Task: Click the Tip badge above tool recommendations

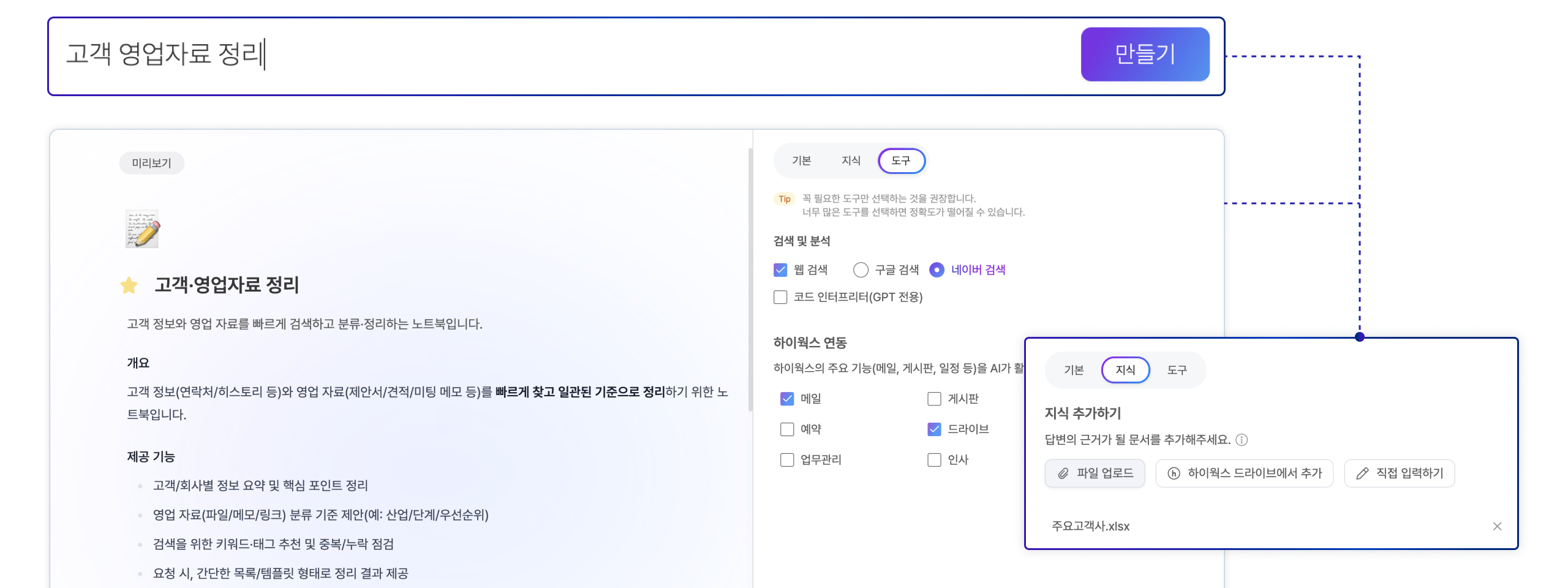Action: click(783, 198)
